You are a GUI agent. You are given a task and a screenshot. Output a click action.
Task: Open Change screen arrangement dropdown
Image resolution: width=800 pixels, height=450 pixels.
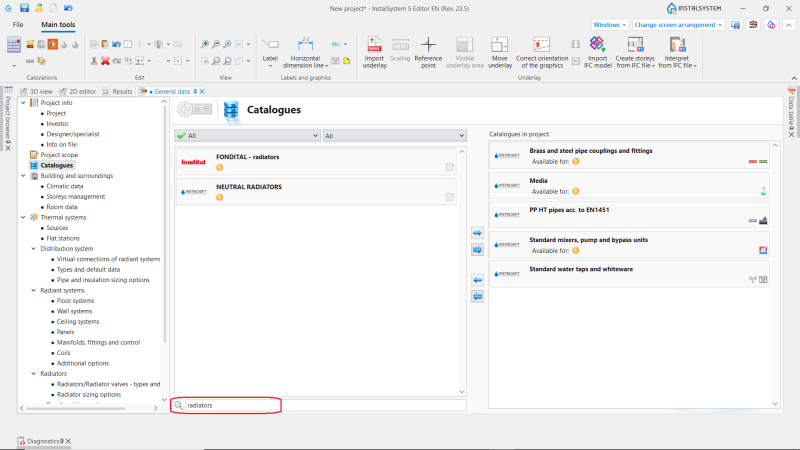678,24
